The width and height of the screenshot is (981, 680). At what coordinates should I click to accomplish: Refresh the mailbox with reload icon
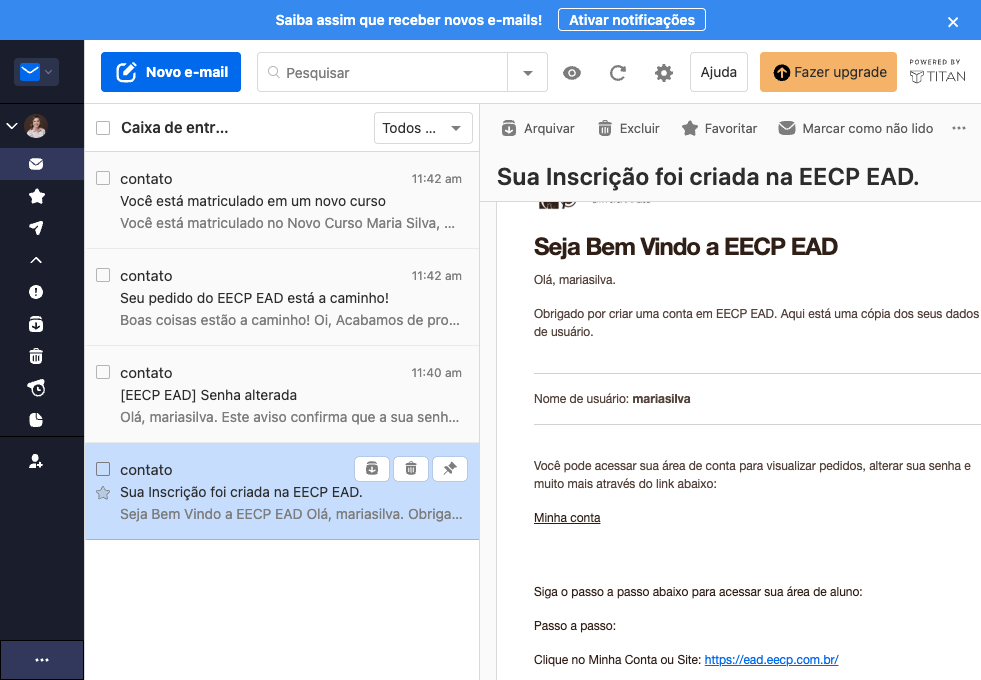pos(618,73)
